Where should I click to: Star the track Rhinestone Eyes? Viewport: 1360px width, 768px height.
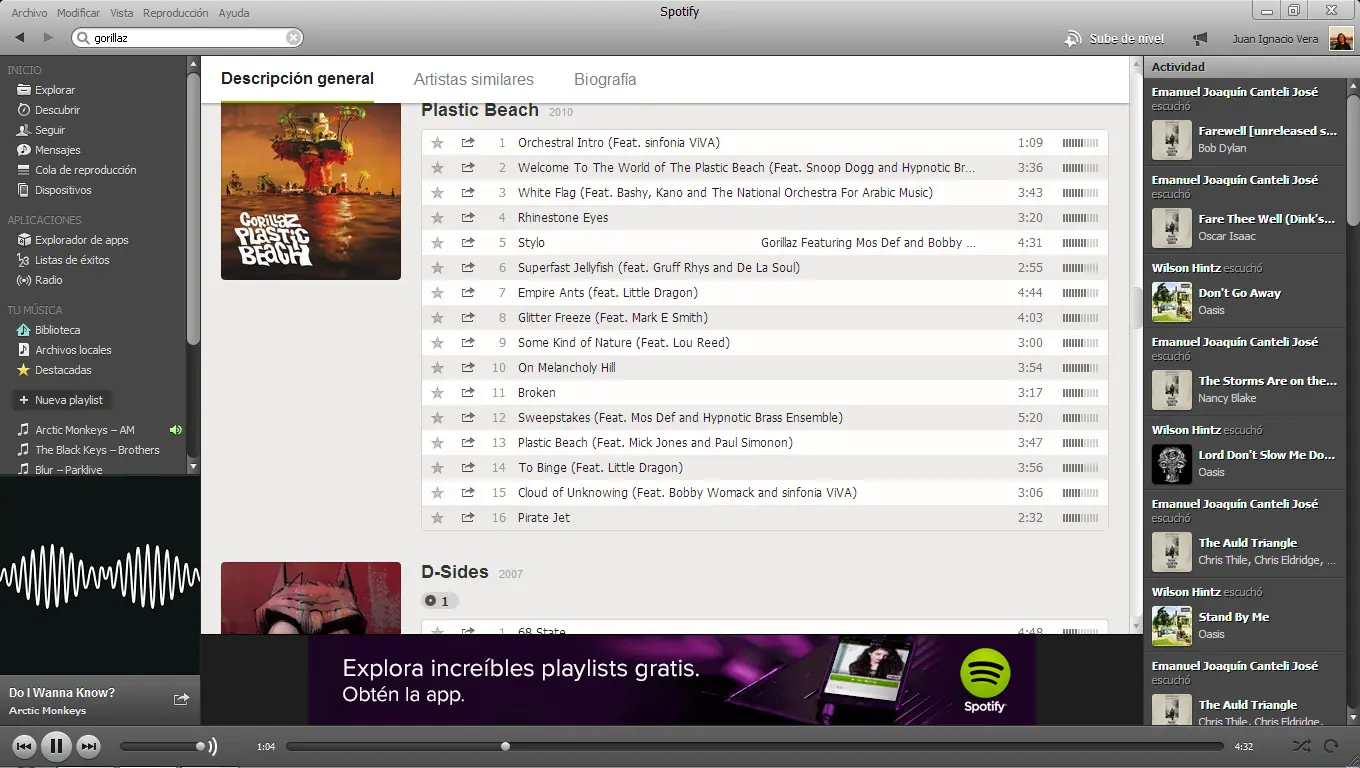(x=437, y=218)
